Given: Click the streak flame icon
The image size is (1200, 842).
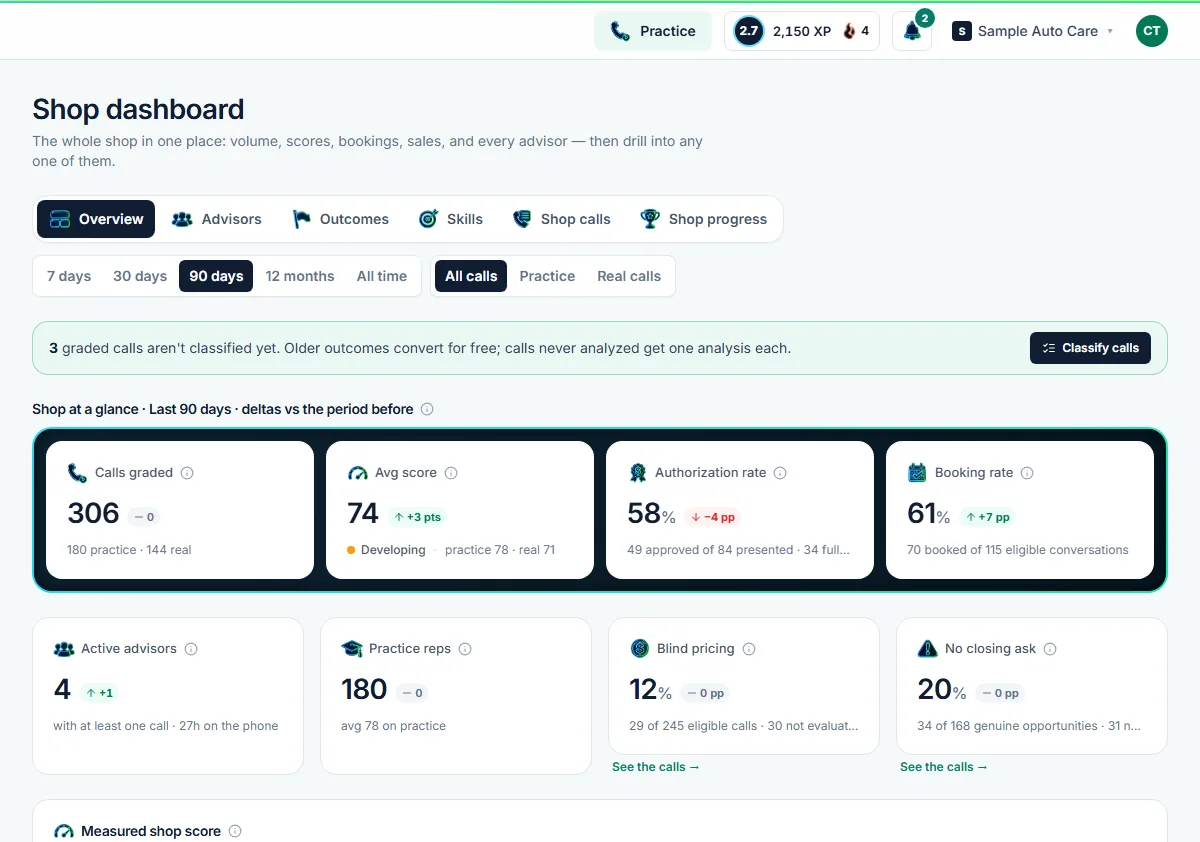Looking at the screenshot, I should click(849, 31).
